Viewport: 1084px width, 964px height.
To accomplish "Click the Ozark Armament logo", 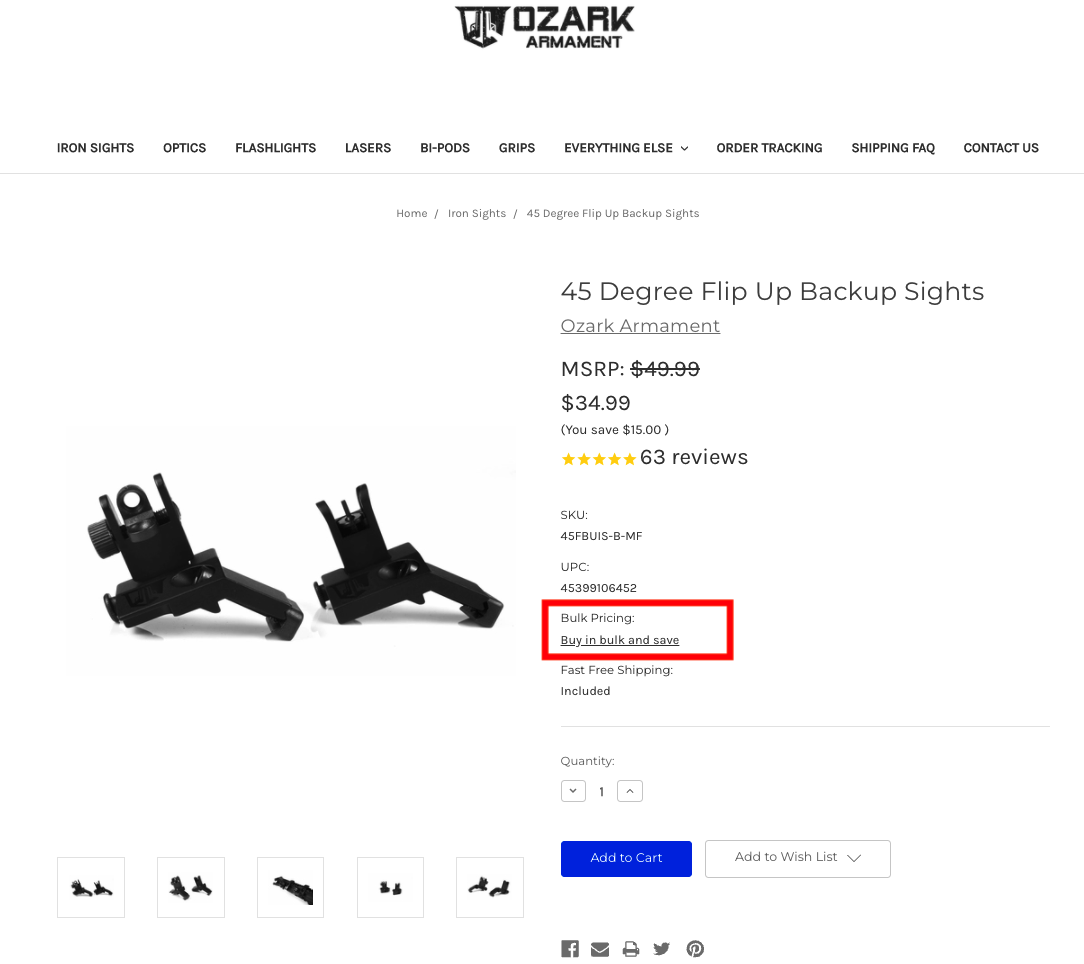I will click(x=544, y=27).
